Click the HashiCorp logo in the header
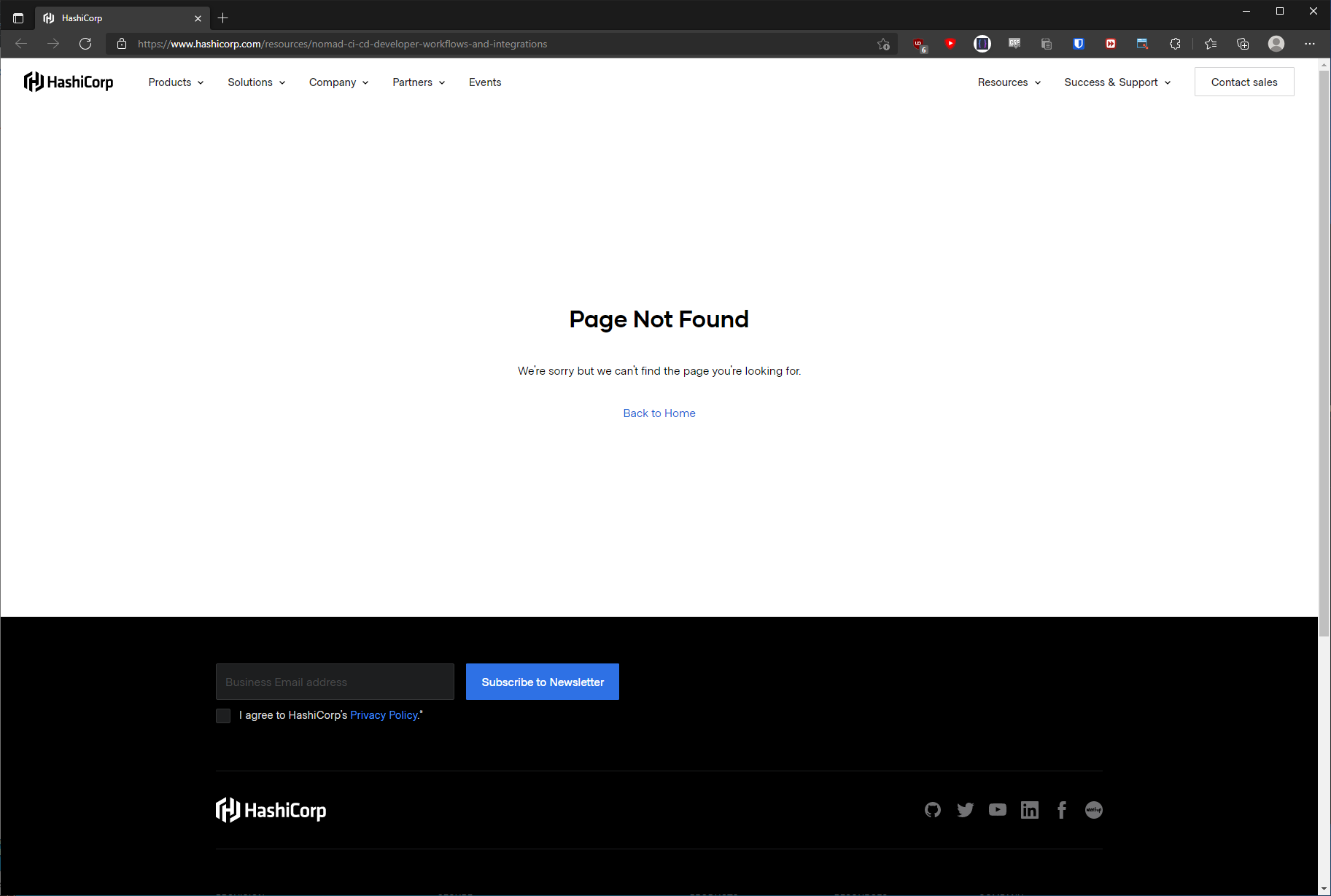The width and height of the screenshot is (1331, 896). (69, 82)
